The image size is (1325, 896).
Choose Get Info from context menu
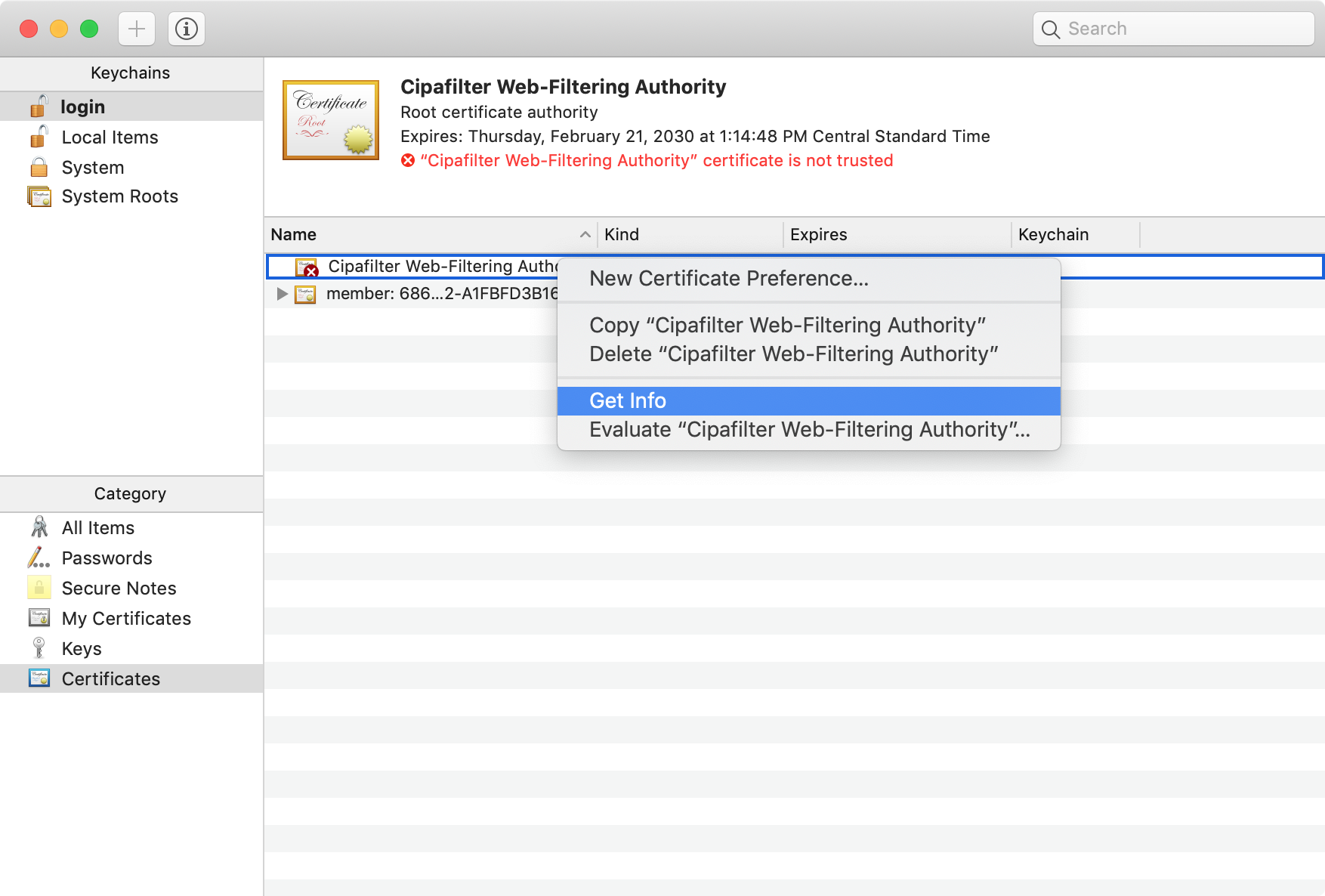628,400
